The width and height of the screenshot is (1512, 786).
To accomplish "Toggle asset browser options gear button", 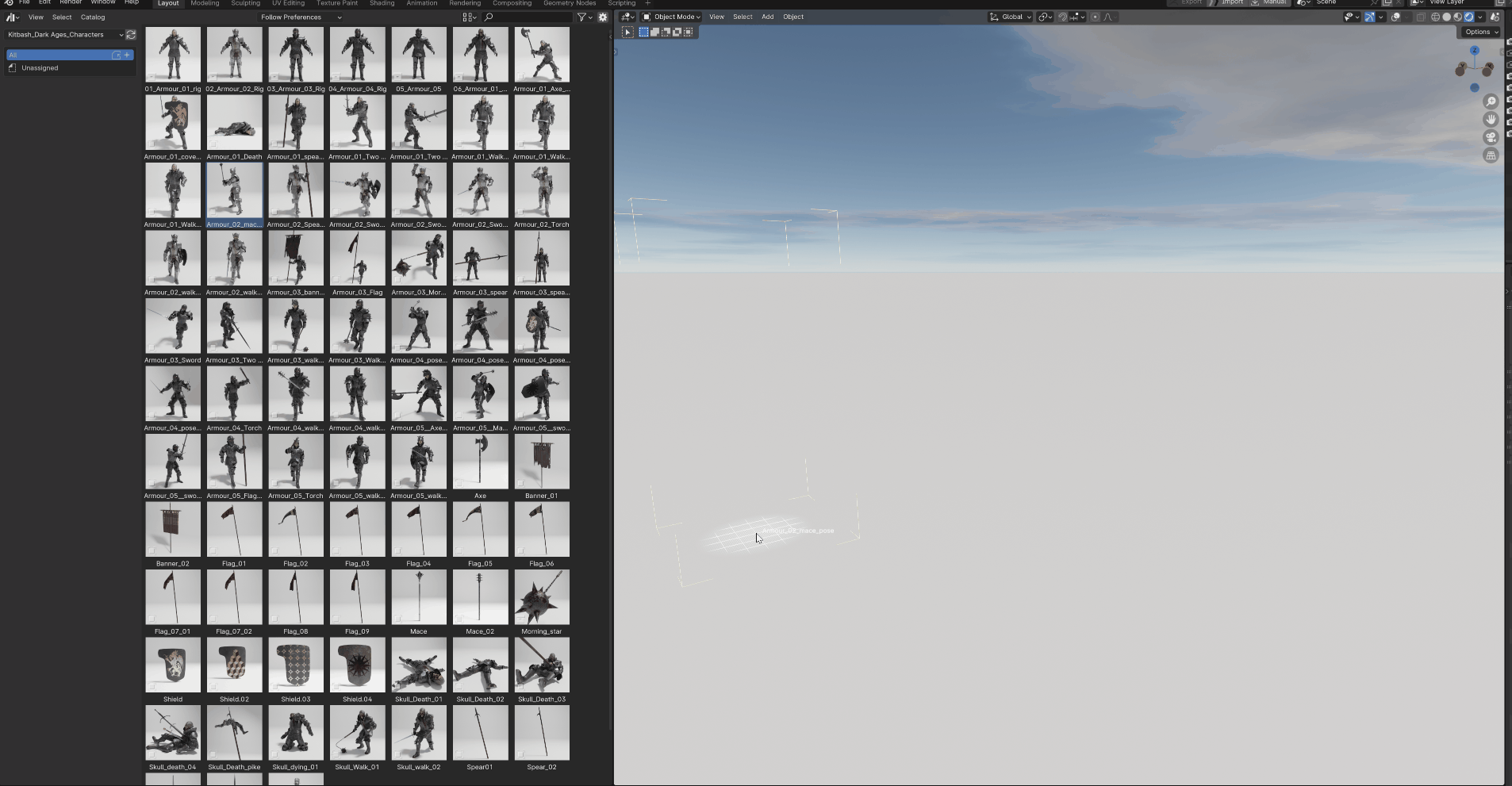I will 603,17.
